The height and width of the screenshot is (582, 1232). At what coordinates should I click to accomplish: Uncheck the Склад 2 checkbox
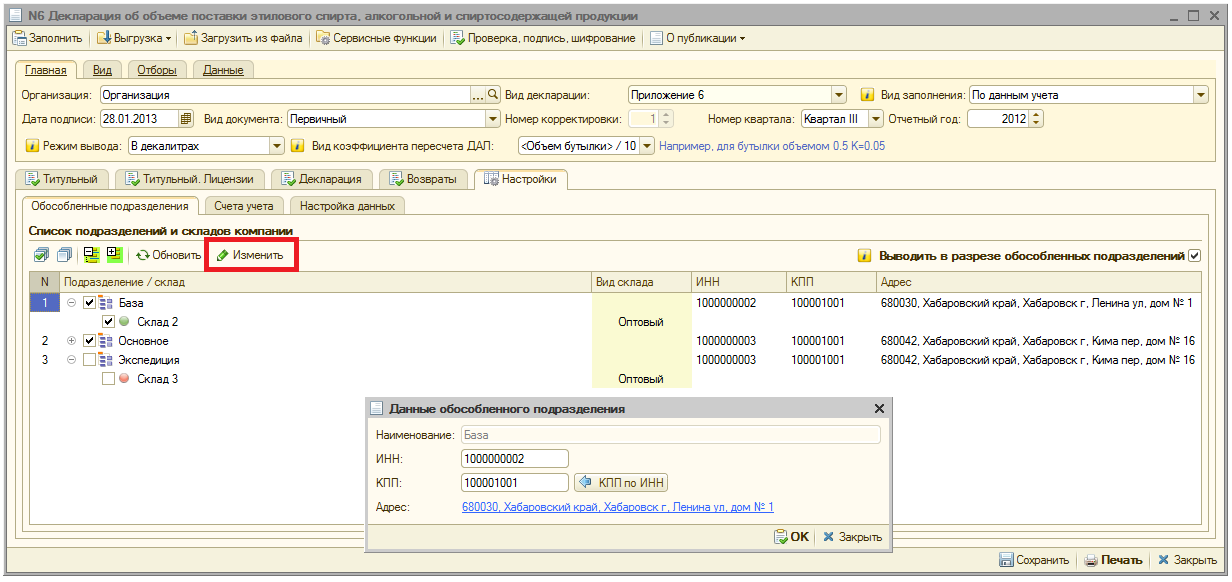click(109, 322)
